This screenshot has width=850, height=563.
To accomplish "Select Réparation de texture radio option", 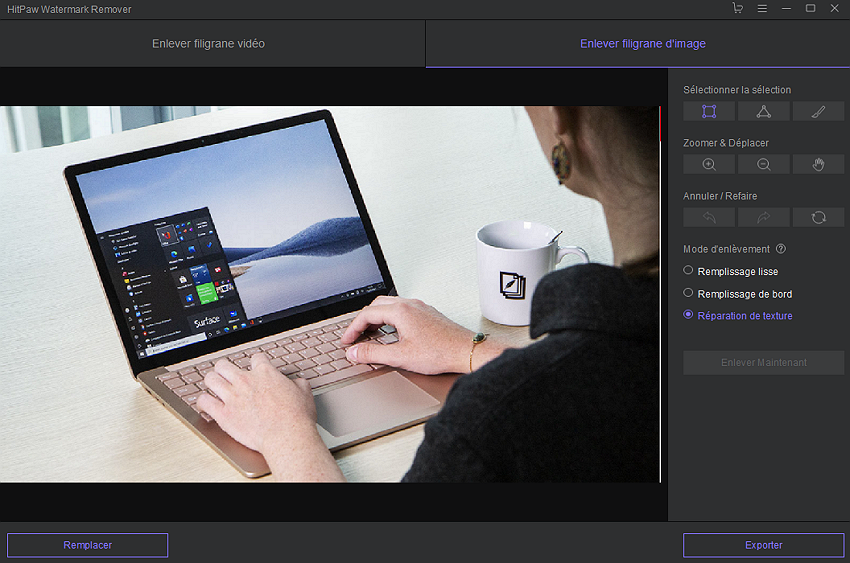I will coord(688,315).
